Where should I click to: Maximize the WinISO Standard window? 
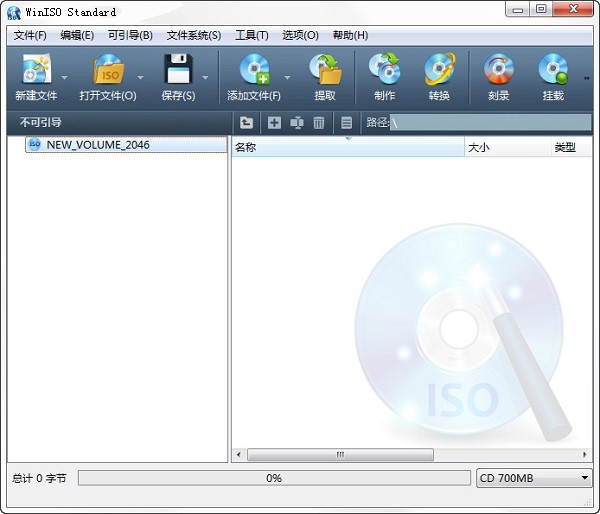click(x=541, y=9)
